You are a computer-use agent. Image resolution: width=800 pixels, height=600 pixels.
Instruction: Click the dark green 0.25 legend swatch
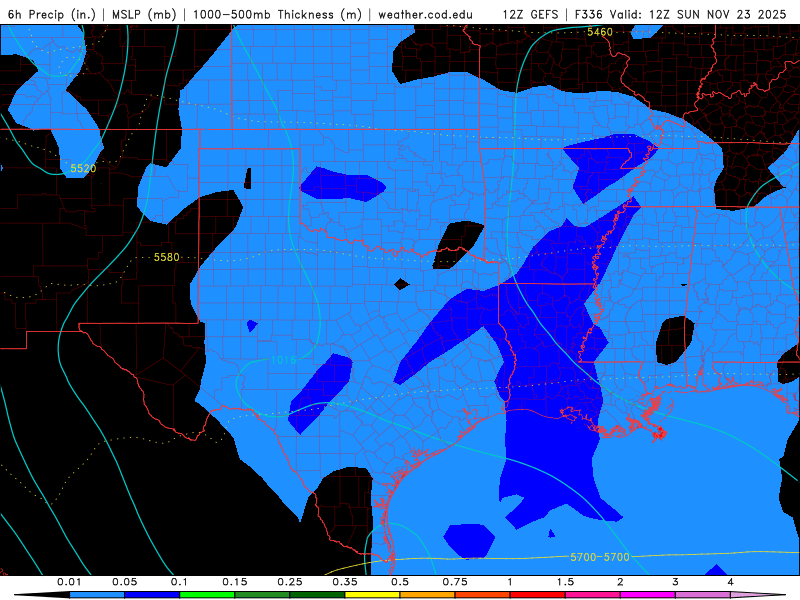coord(317,595)
